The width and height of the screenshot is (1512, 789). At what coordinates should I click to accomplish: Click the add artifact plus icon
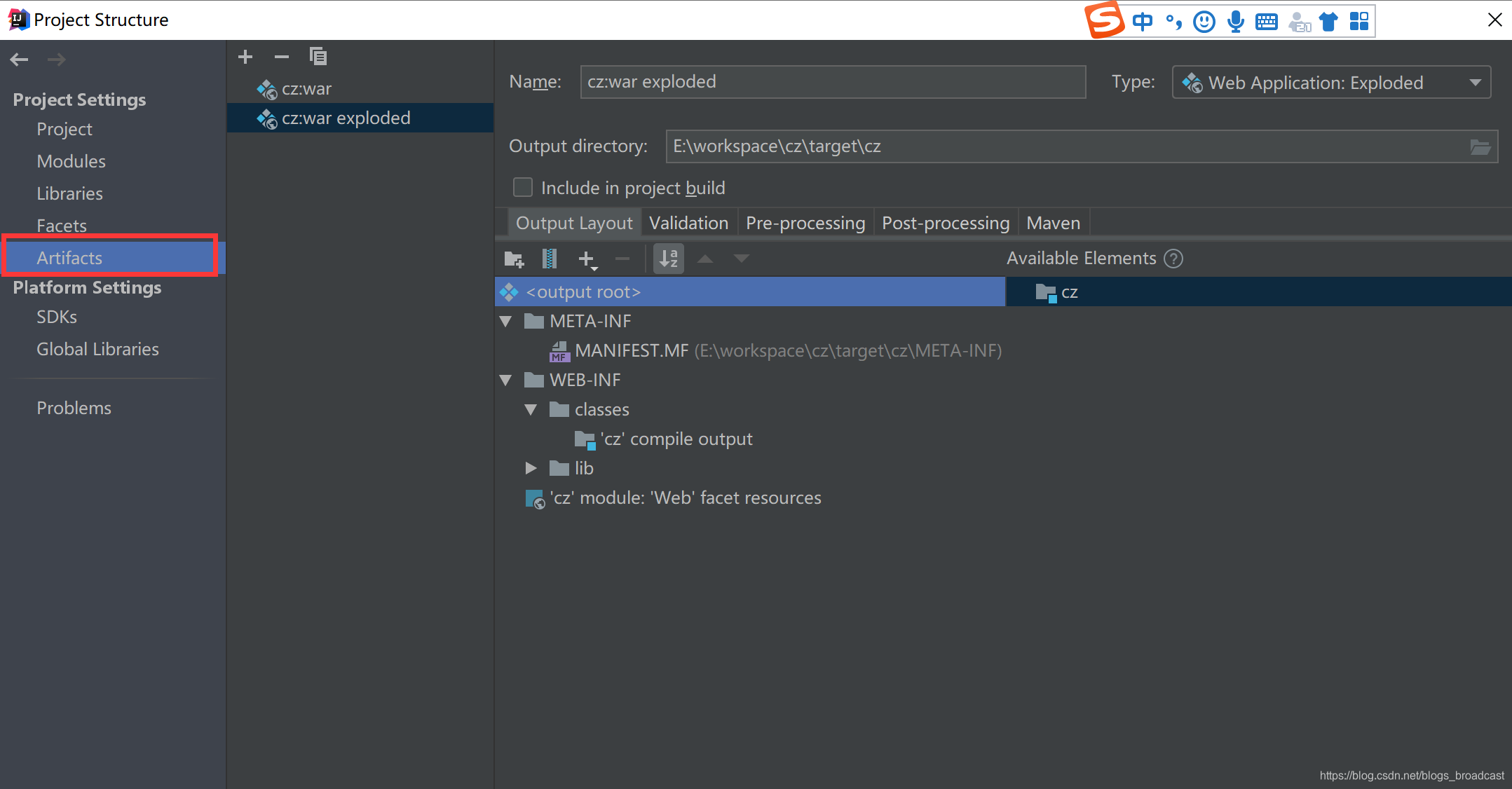245,57
